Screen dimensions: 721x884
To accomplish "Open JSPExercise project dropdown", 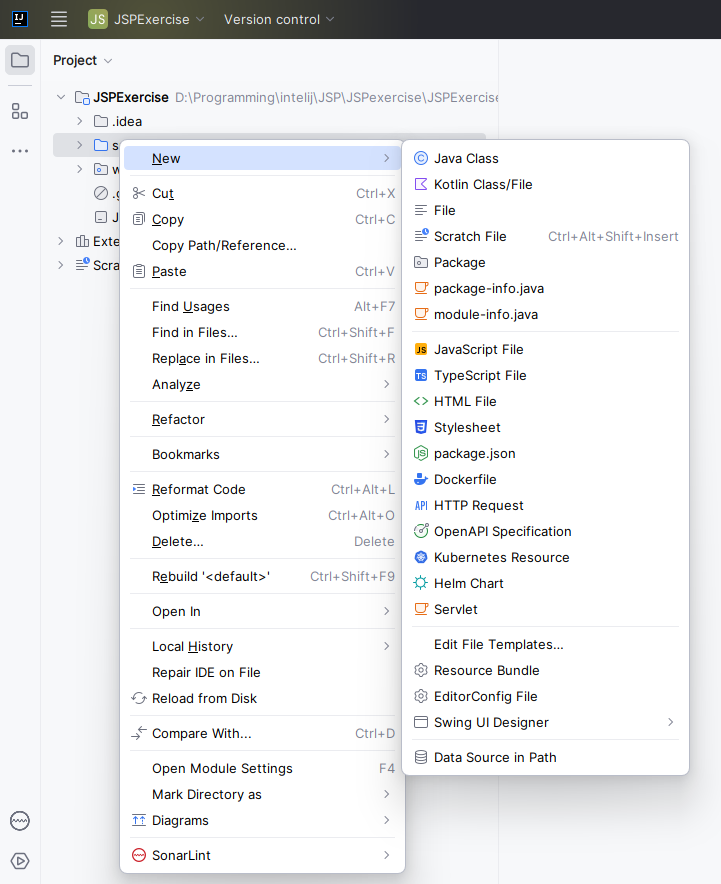I will point(147,19).
